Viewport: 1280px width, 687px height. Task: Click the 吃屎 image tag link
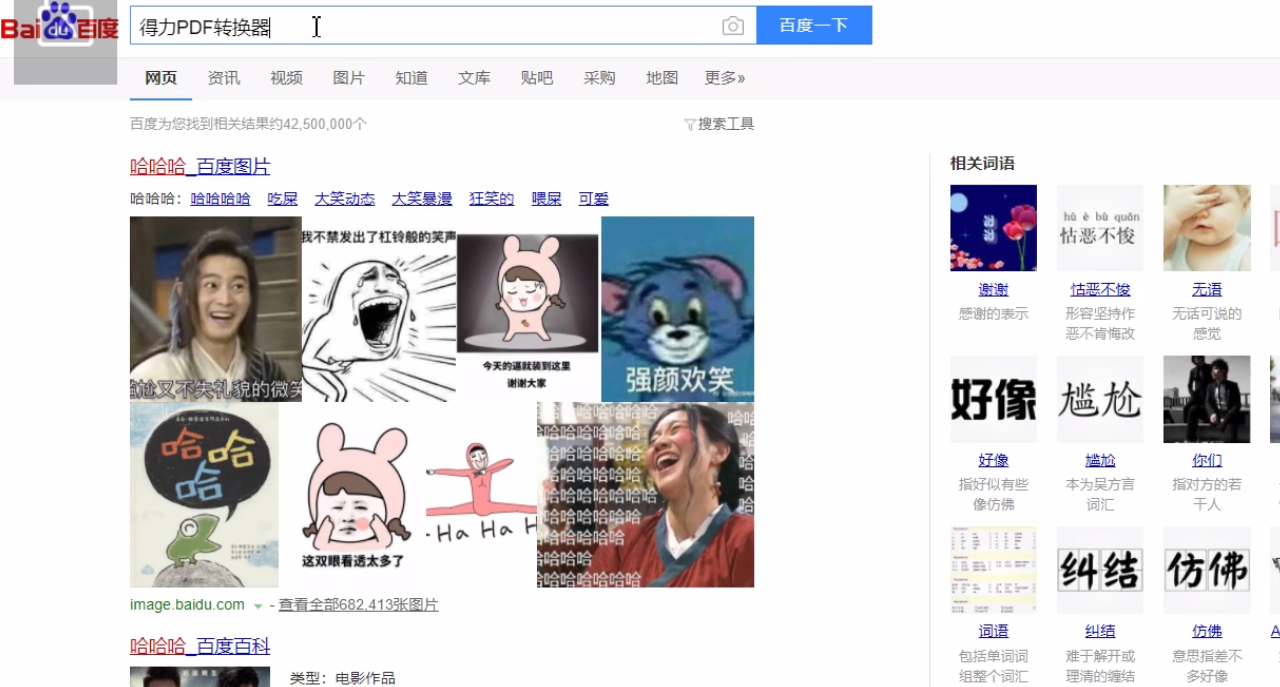tap(283, 199)
